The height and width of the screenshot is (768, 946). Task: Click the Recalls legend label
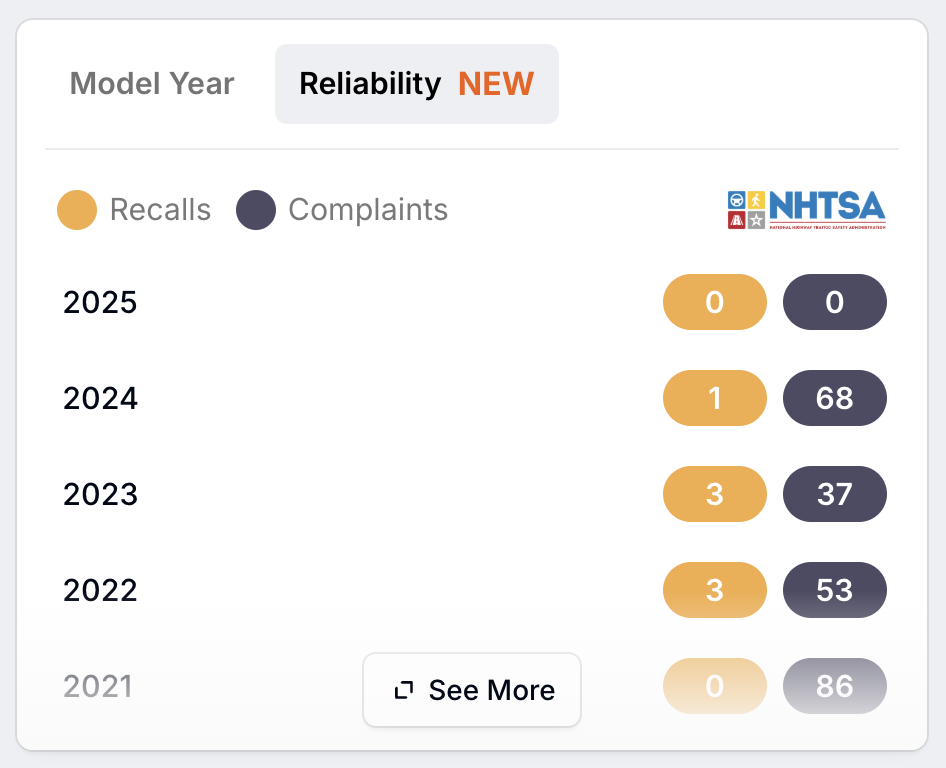point(160,210)
